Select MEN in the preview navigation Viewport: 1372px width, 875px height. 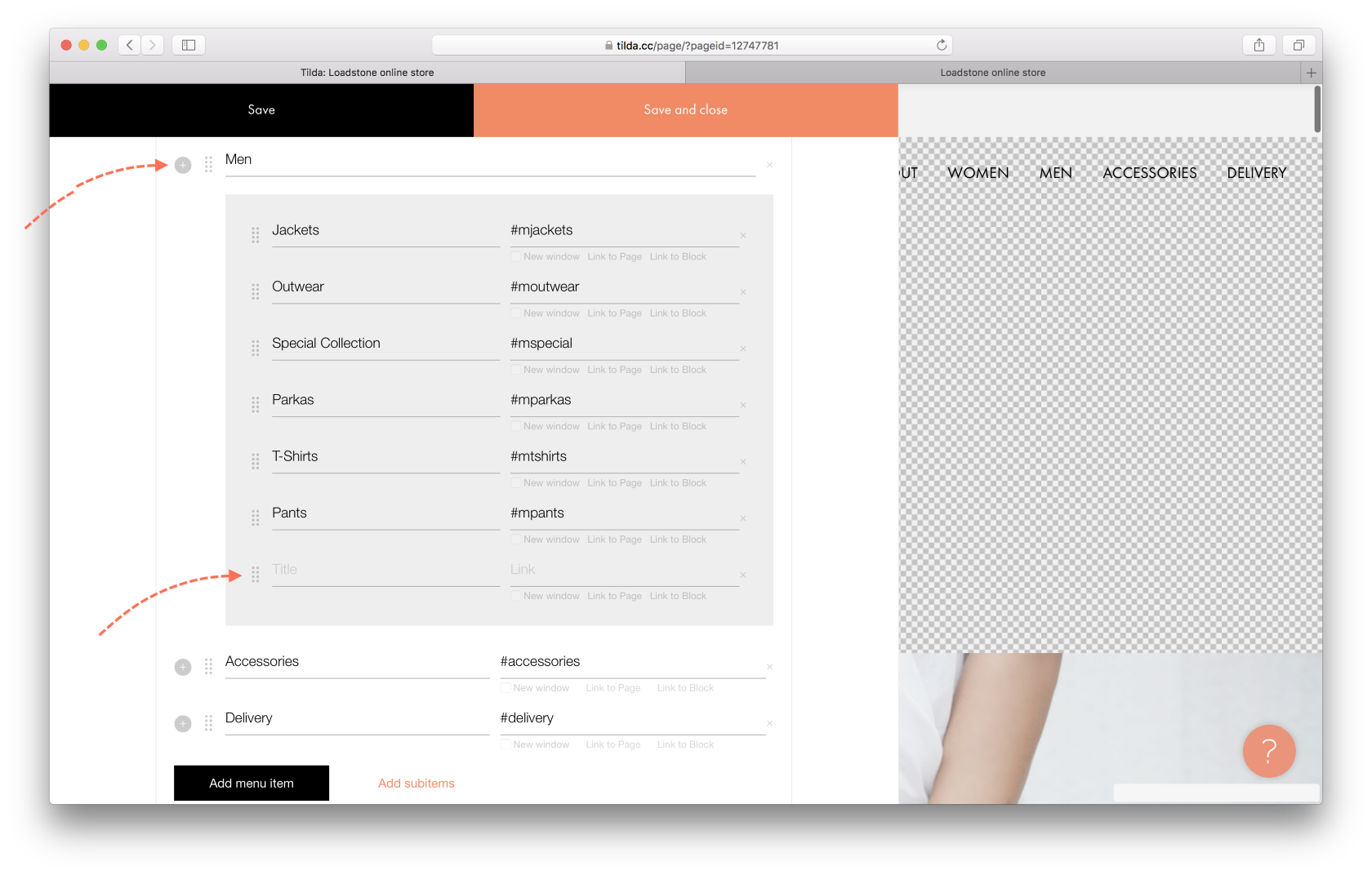point(1055,172)
